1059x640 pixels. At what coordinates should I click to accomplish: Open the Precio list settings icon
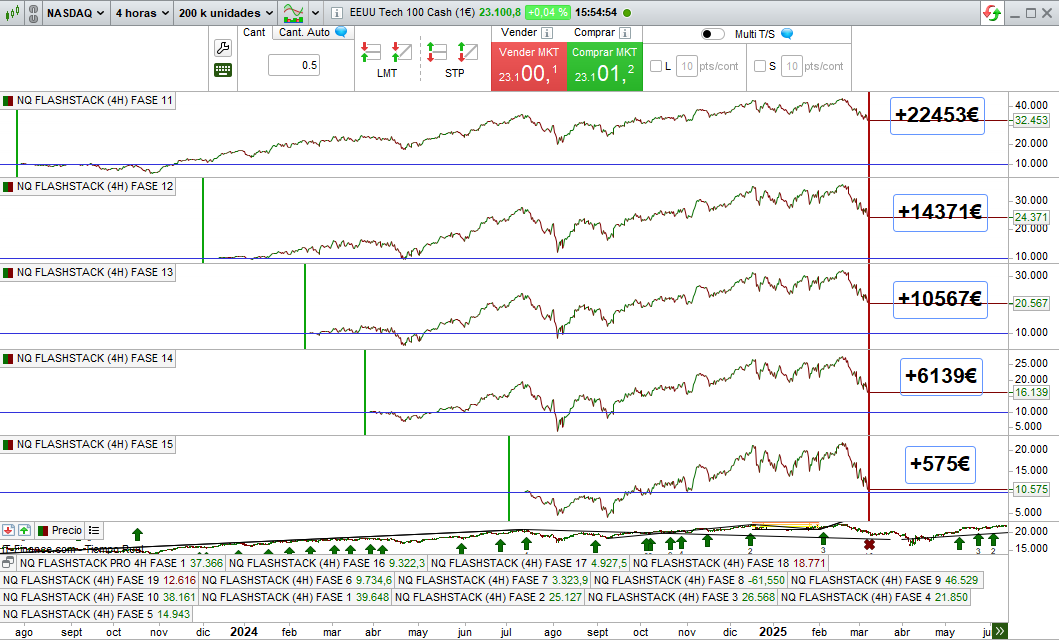94,530
